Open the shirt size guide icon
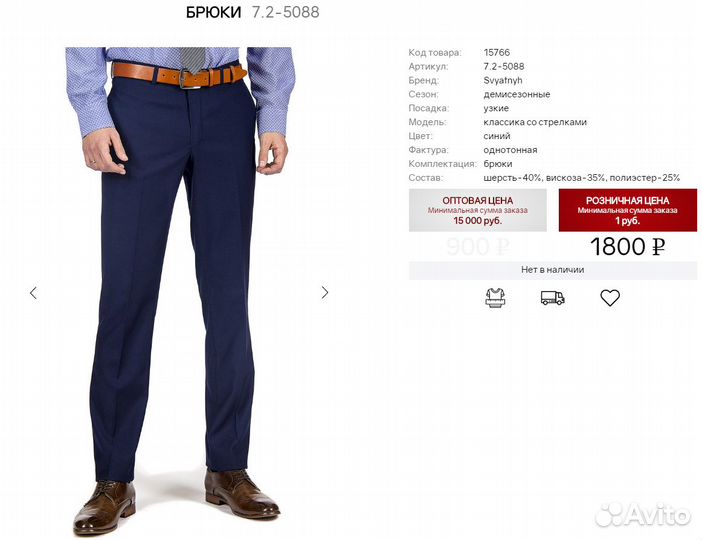This screenshot has height=540, width=702. click(x=495, y=298)
